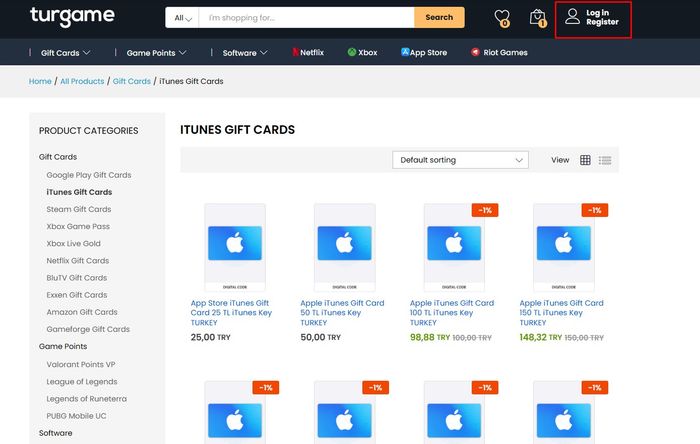The image size is (700, 444).
Task: Select Amazon Gift Cards category
Action: click(82, 312)
